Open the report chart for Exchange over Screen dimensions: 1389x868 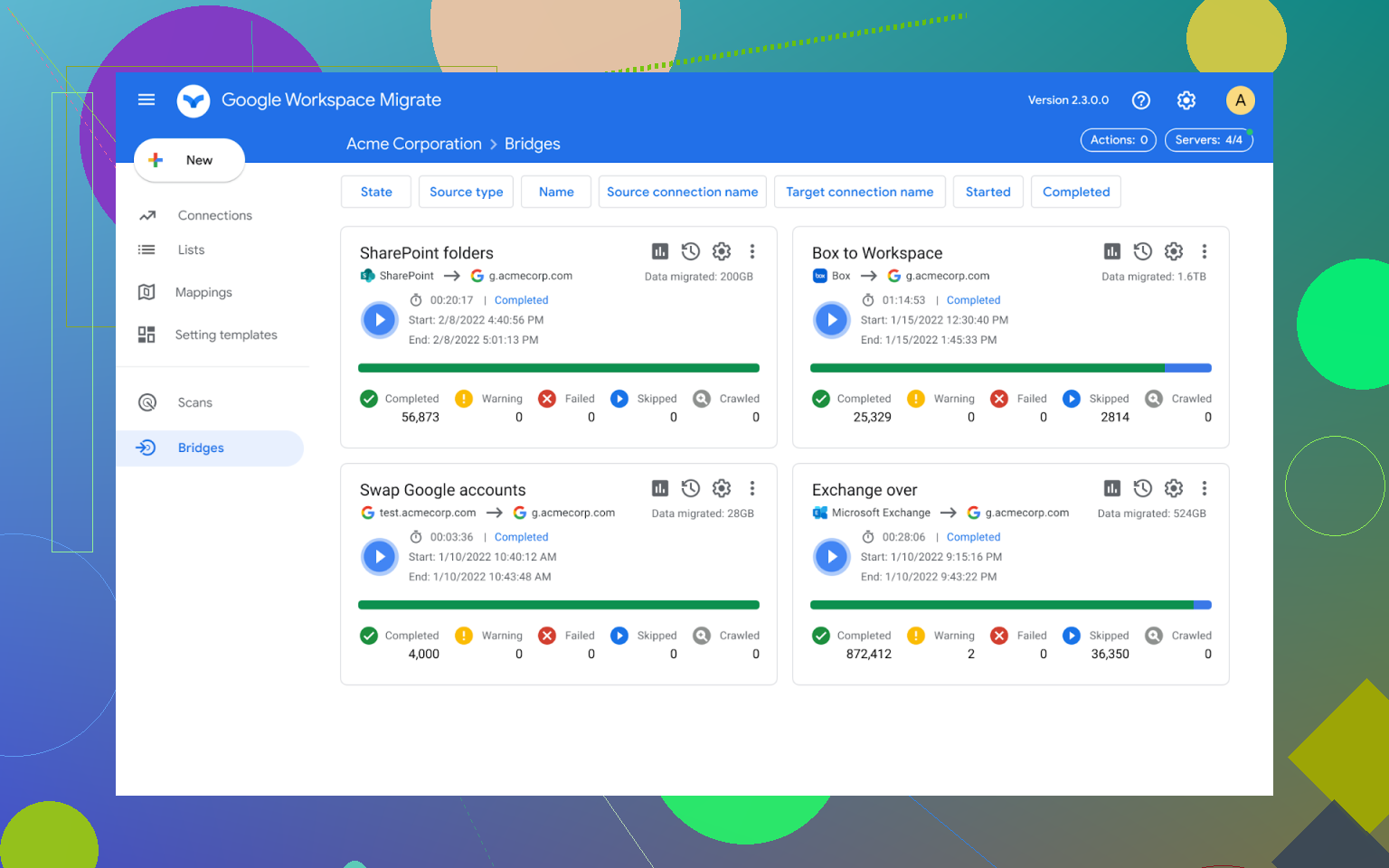pos(1112,488)
